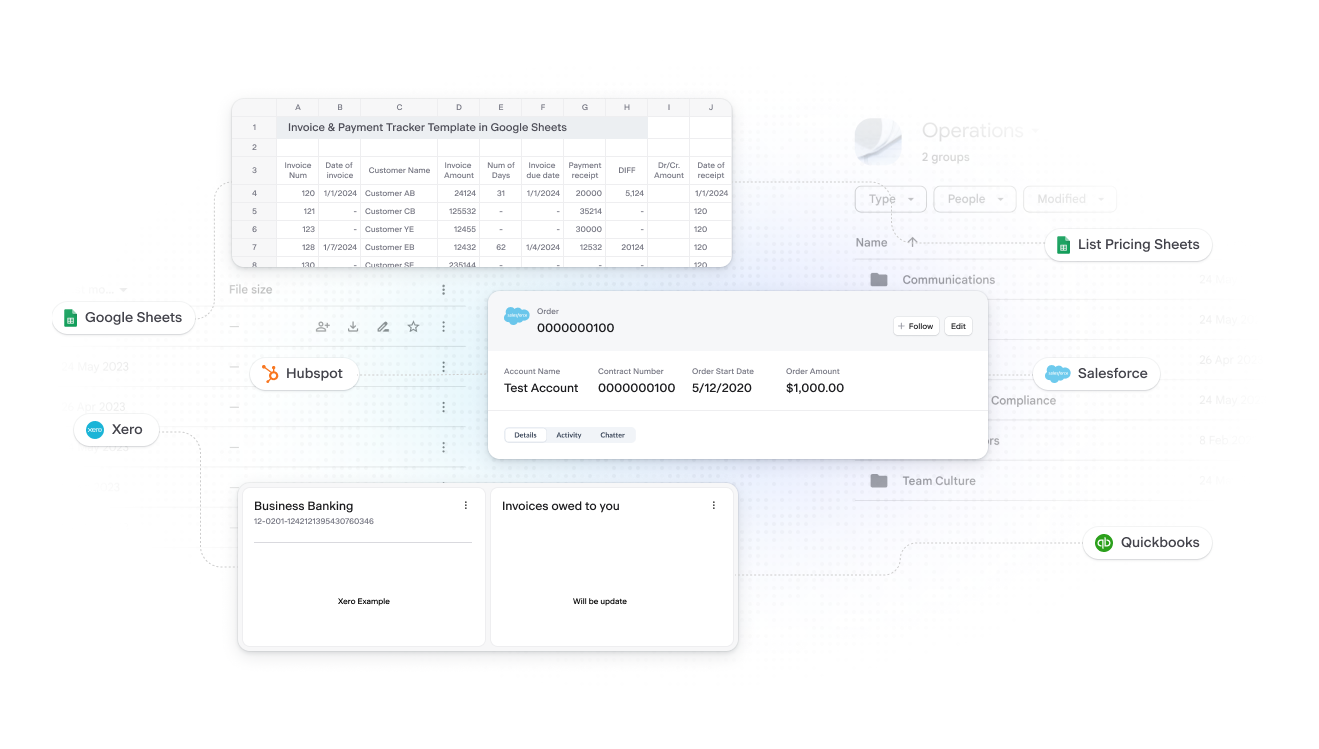This screenshot has height=749, width=1319.
Task: Click the Customer Name header cell
Action: (399, 170)
